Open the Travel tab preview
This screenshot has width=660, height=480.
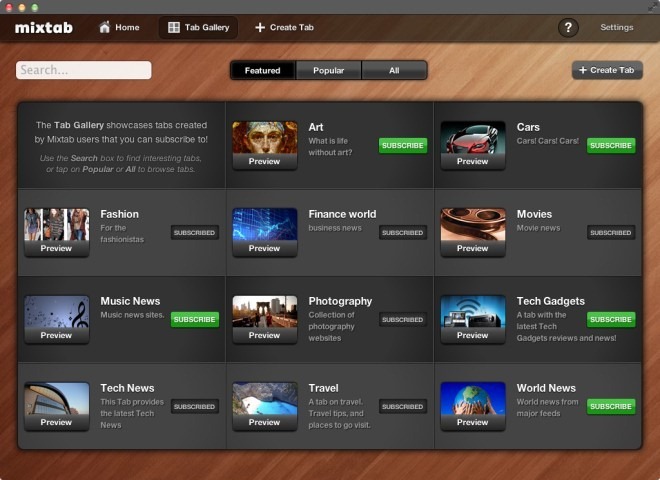(x=264, y=407)
